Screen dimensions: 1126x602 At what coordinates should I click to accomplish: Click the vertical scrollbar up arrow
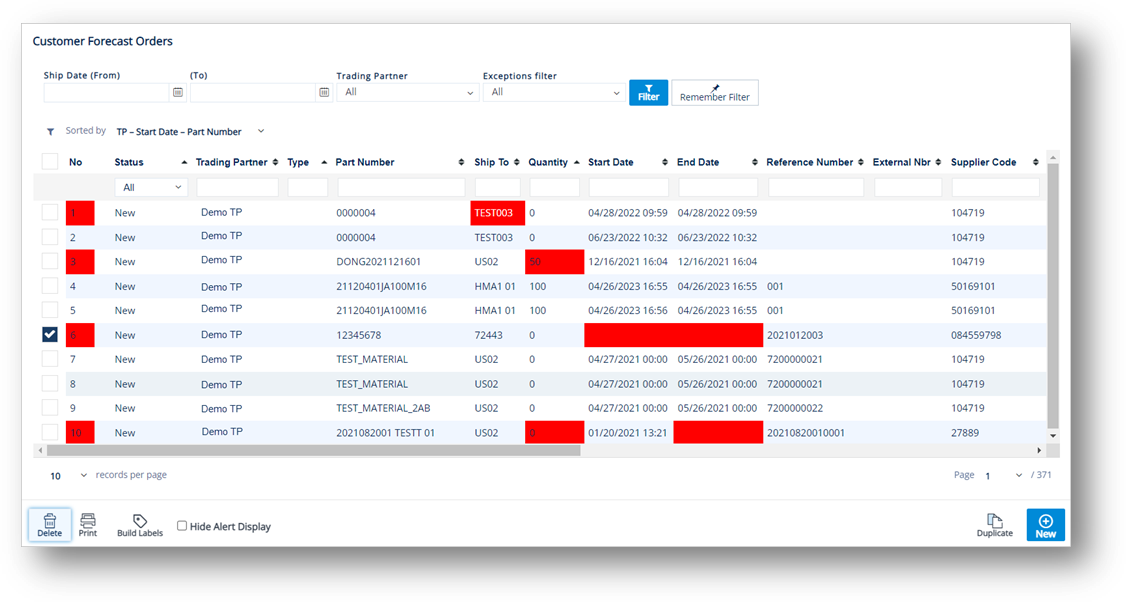tap(1053, 157)
